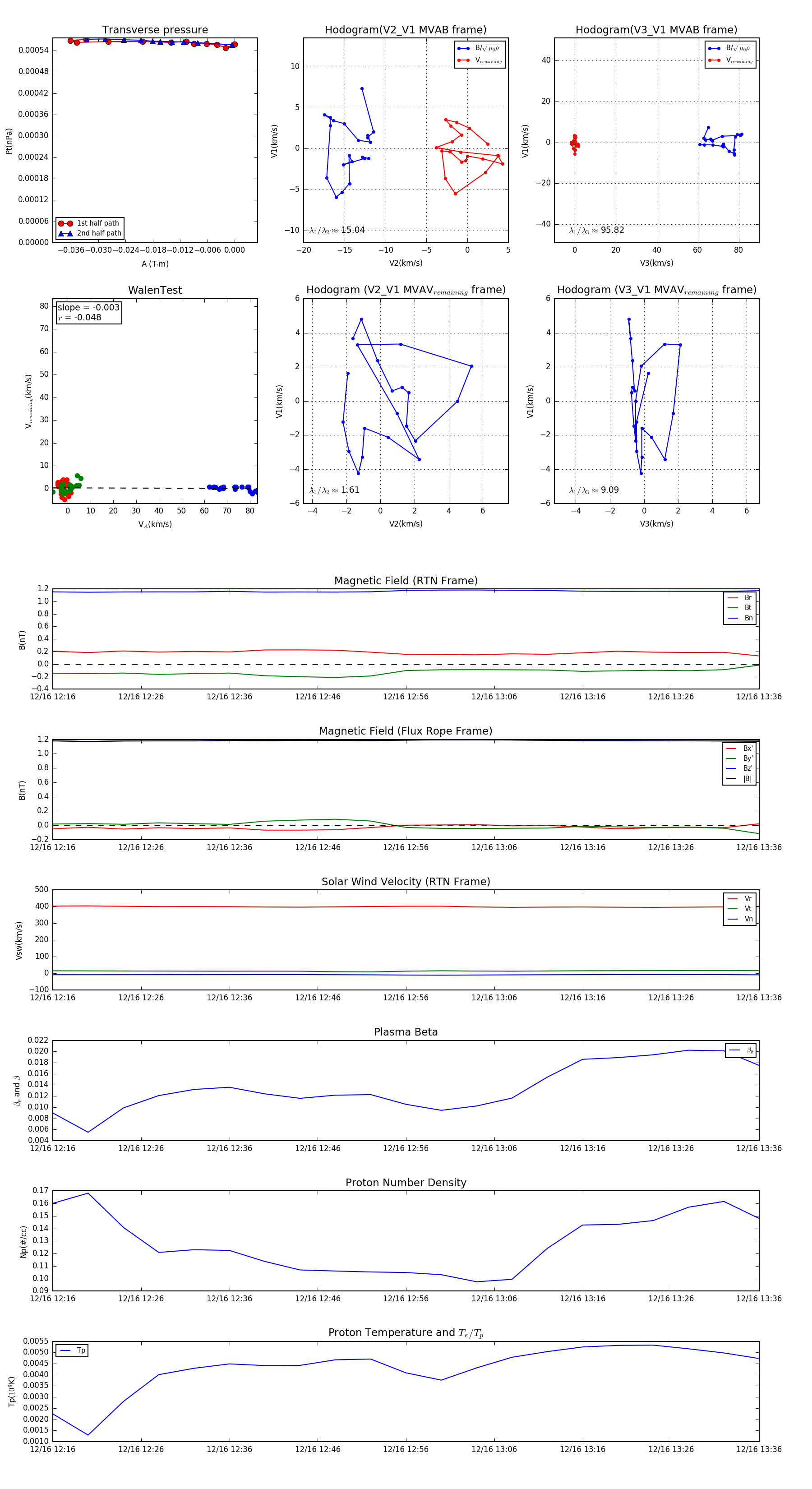
Task: Click the "Hodogram (V3_V1 MVAV remaining frame)" title
Action: pyautogui.click(x=656, y=290)
